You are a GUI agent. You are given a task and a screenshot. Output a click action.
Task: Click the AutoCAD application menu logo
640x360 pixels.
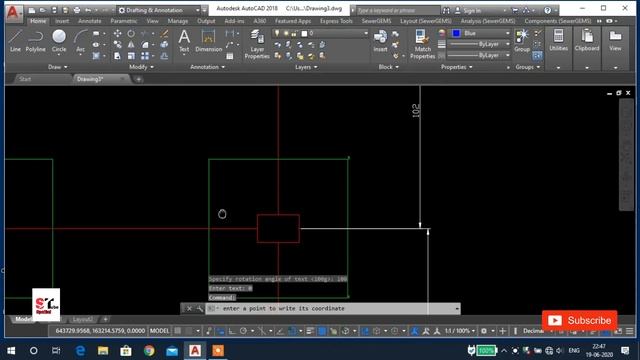coord(13,12)
